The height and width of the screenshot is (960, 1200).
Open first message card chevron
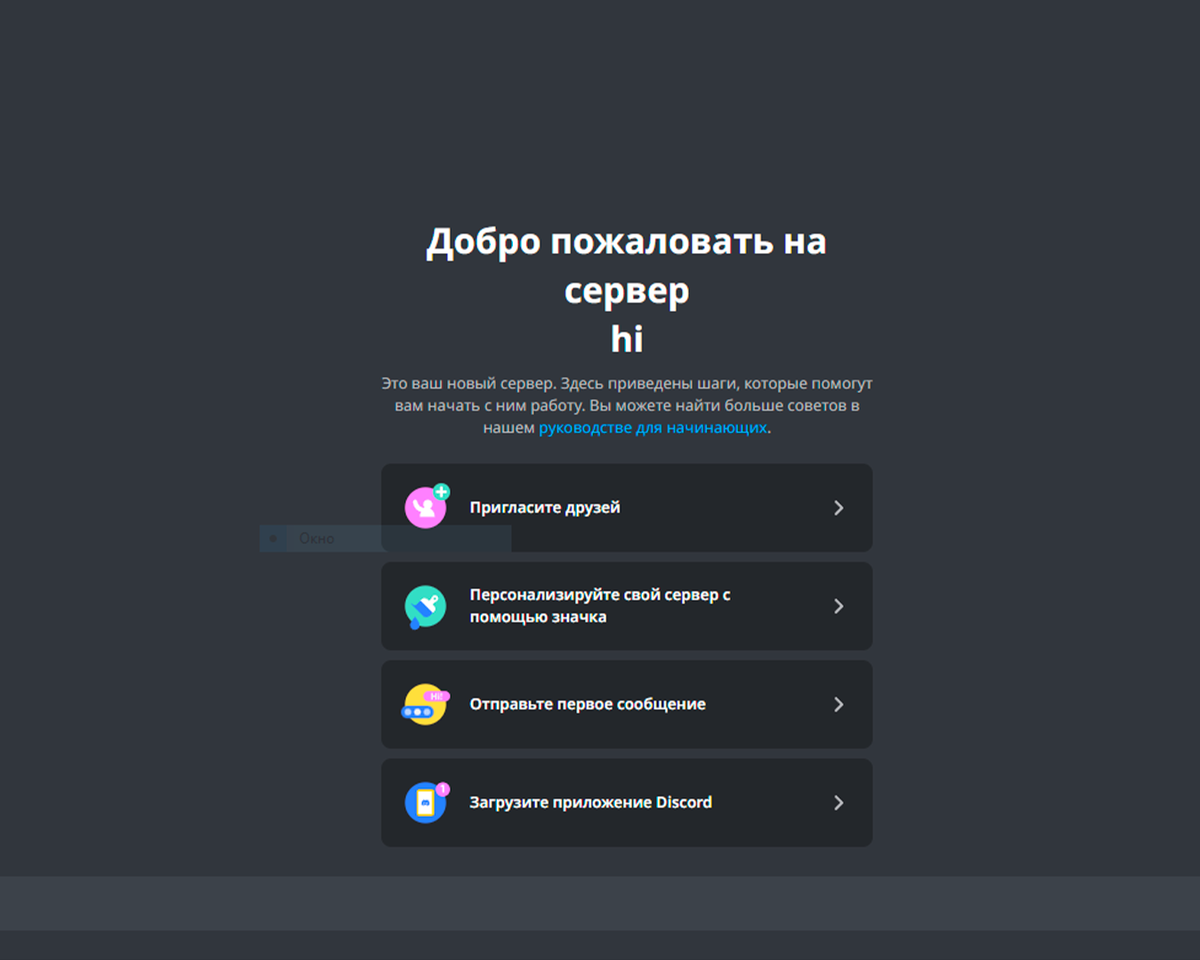(x=839, y=704)
